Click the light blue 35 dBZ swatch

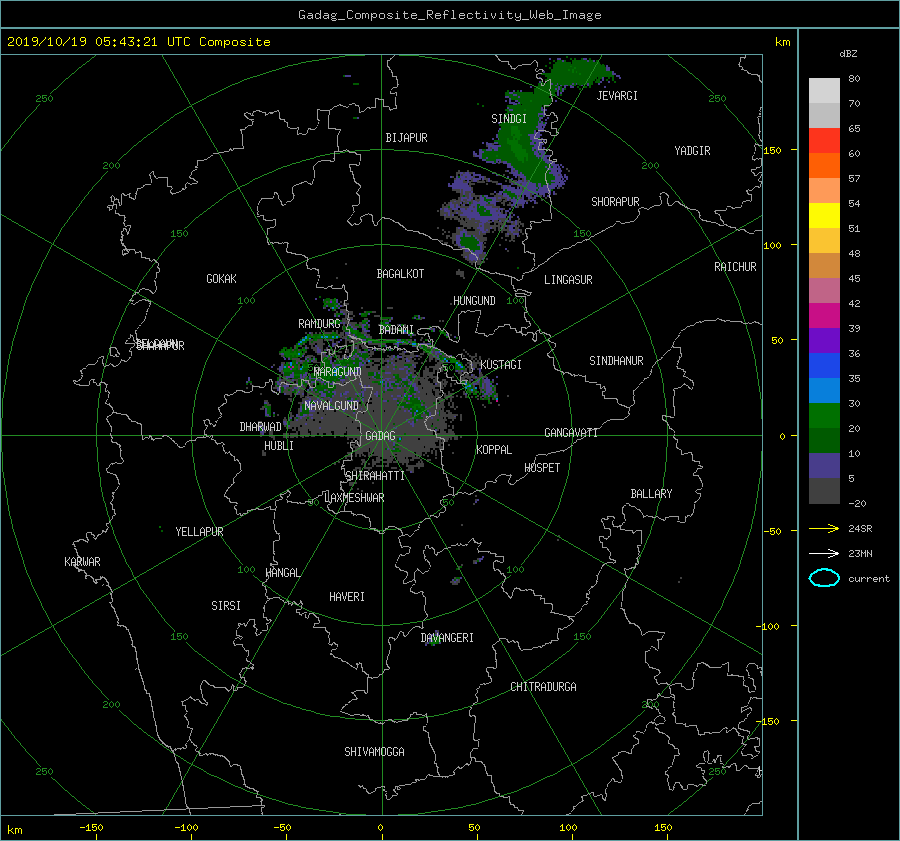pyautogui.click(x=824, y=390)
